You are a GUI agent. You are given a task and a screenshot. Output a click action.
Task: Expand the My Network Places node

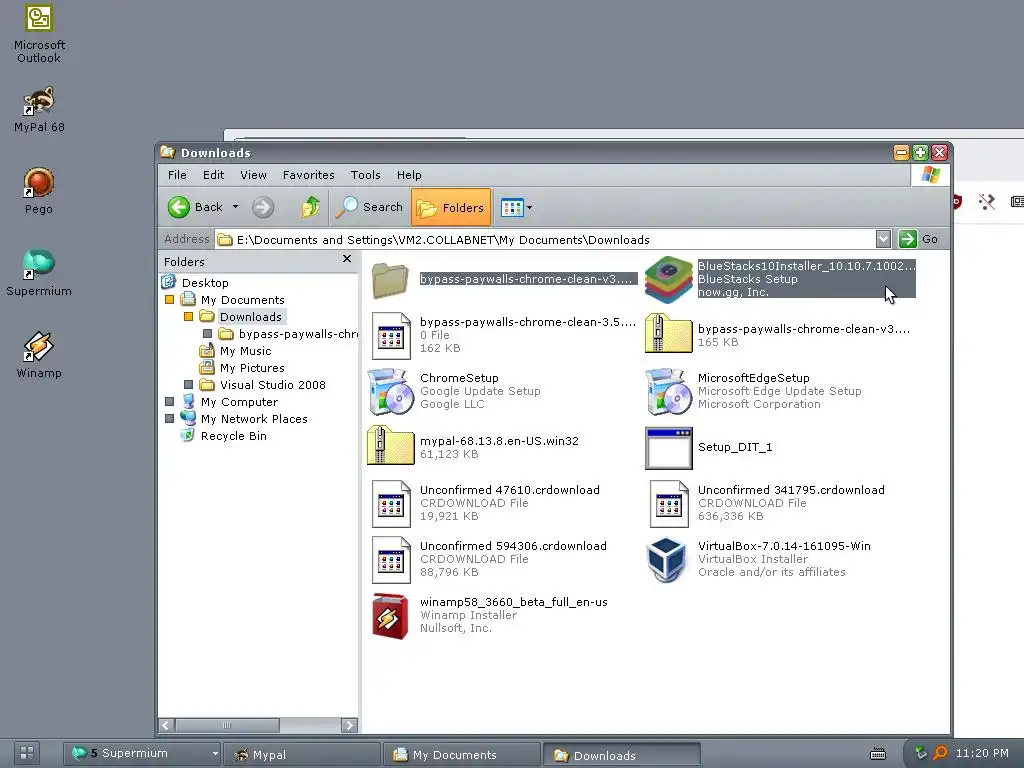pos(169,419)
